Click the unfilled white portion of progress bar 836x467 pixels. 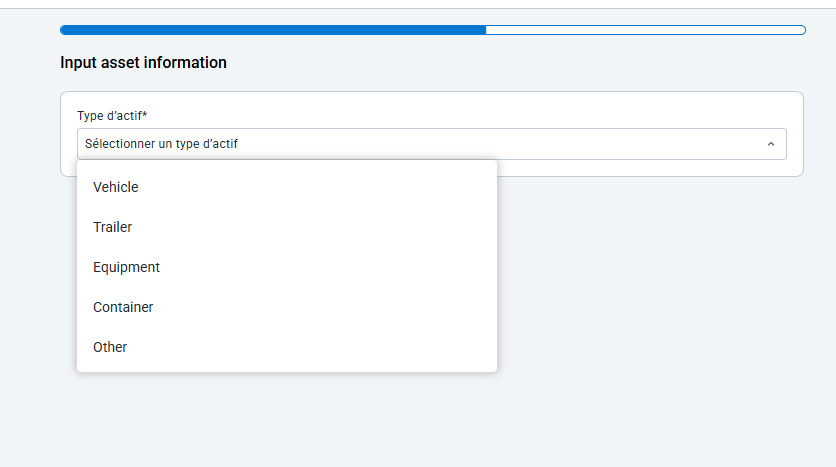tap(645, 30)
